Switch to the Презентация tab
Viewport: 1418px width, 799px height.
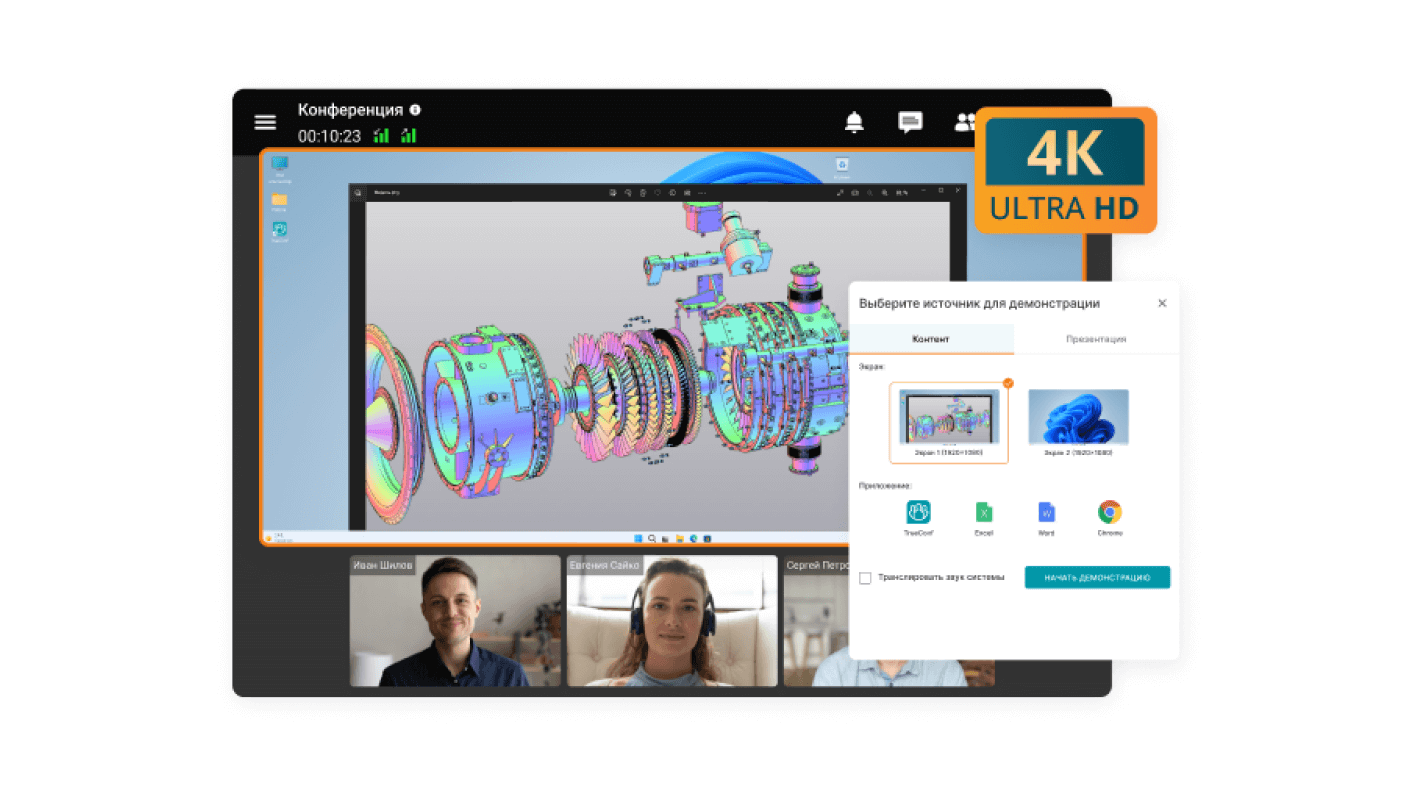tap(1096, 339)
